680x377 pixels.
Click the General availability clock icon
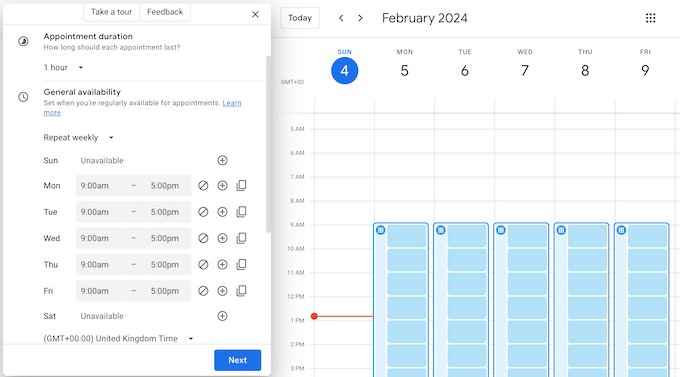click(x=23, y=97)
